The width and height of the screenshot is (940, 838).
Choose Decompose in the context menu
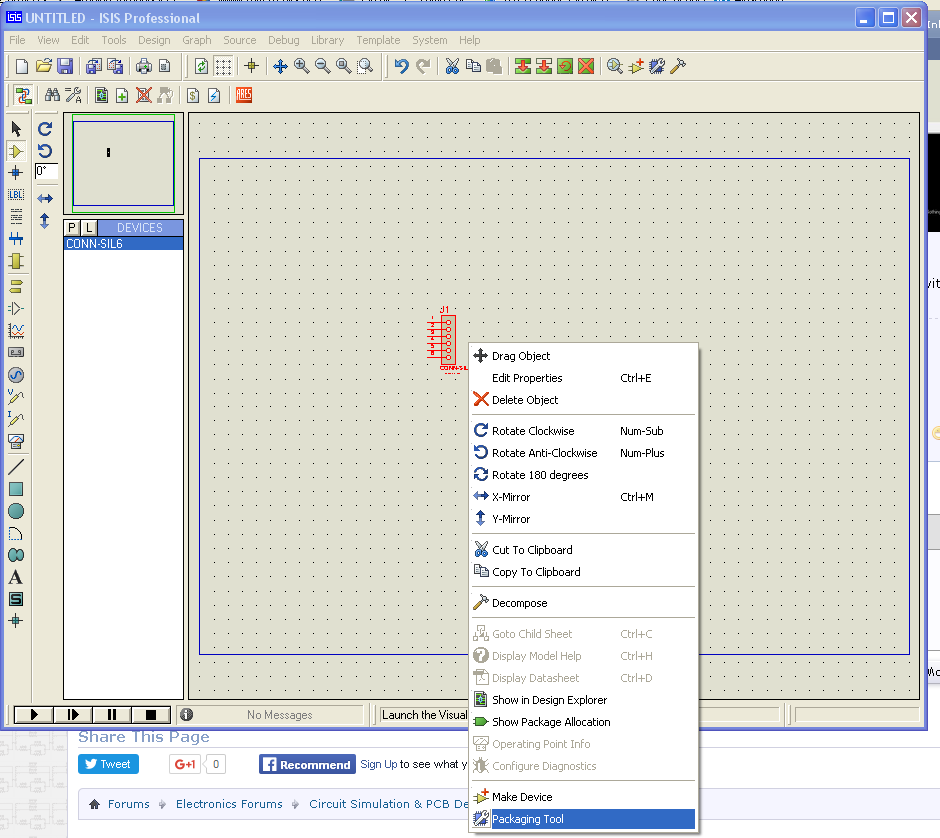[583, 603]
